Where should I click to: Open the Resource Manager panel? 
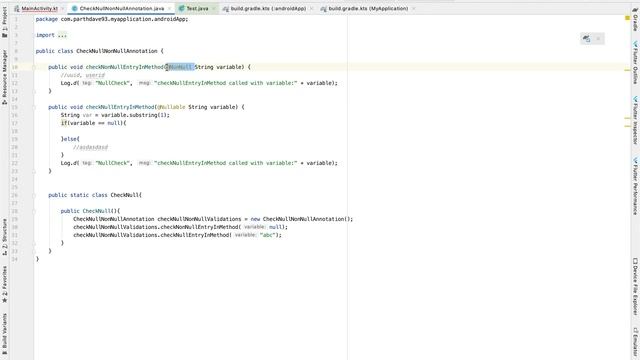coord(4,78)
